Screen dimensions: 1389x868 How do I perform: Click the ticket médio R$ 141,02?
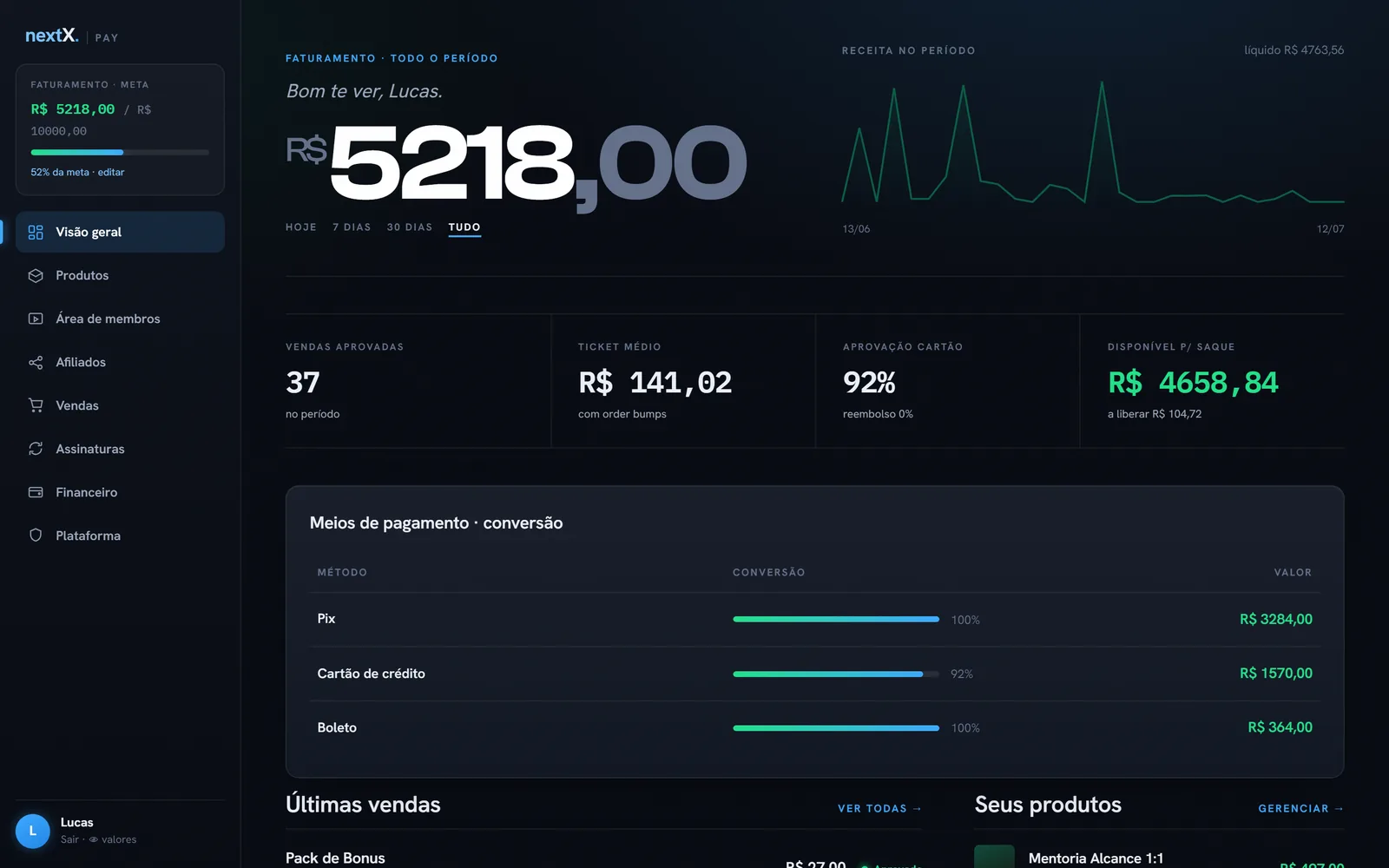tap(655, 383)
